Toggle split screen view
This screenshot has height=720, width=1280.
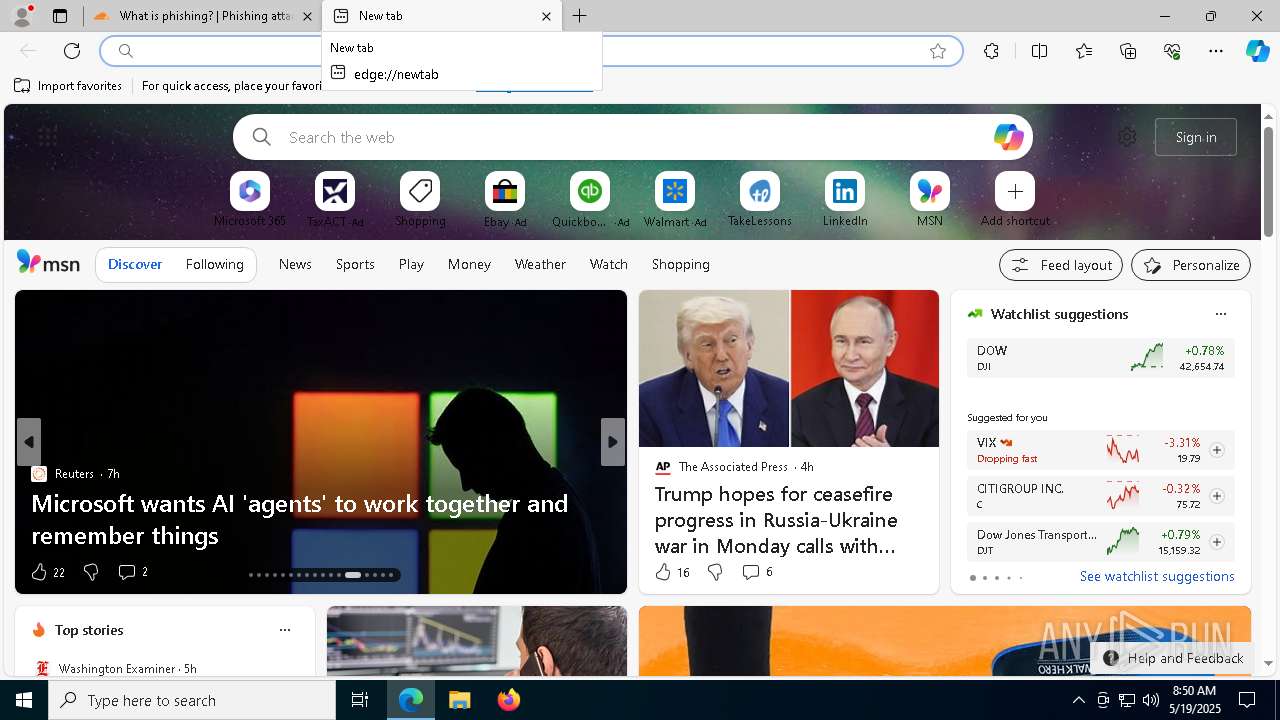coord(1039,51)
